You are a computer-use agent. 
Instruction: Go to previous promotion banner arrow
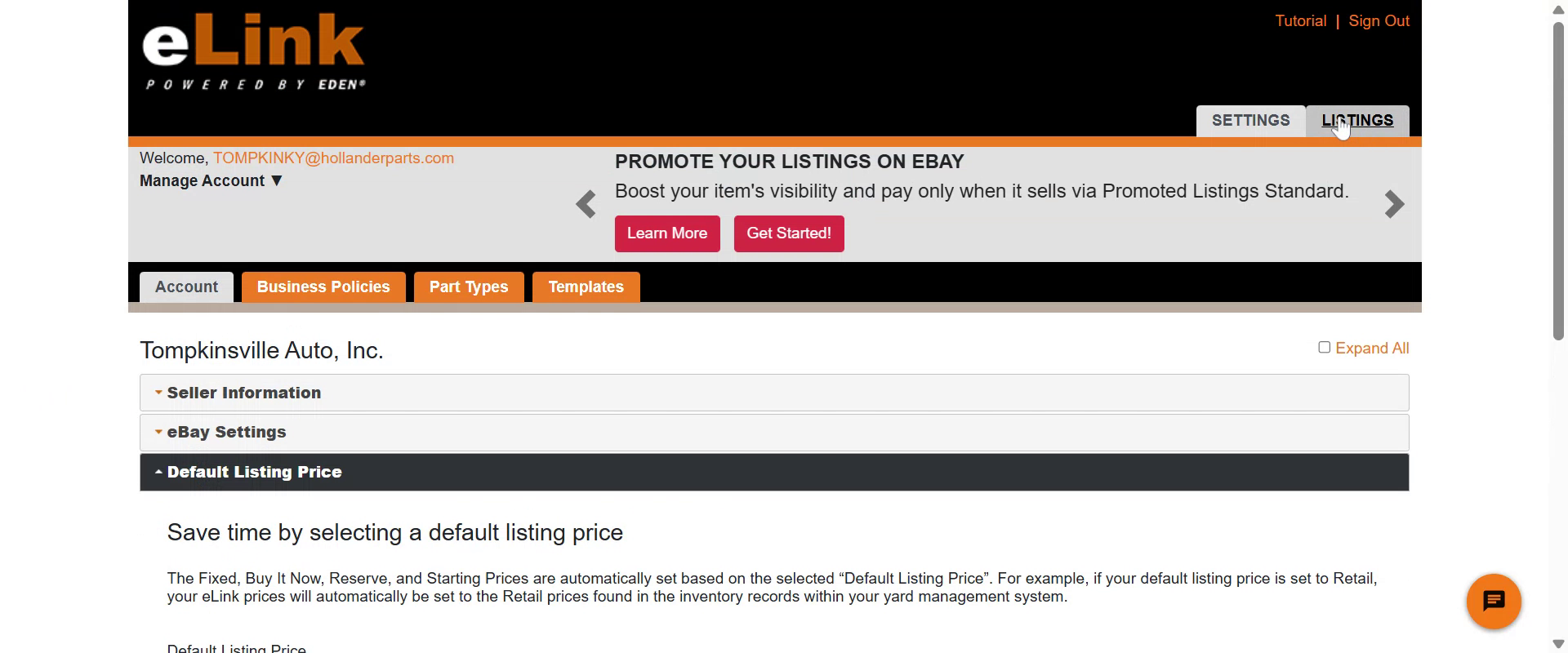(x=586, y=204)
